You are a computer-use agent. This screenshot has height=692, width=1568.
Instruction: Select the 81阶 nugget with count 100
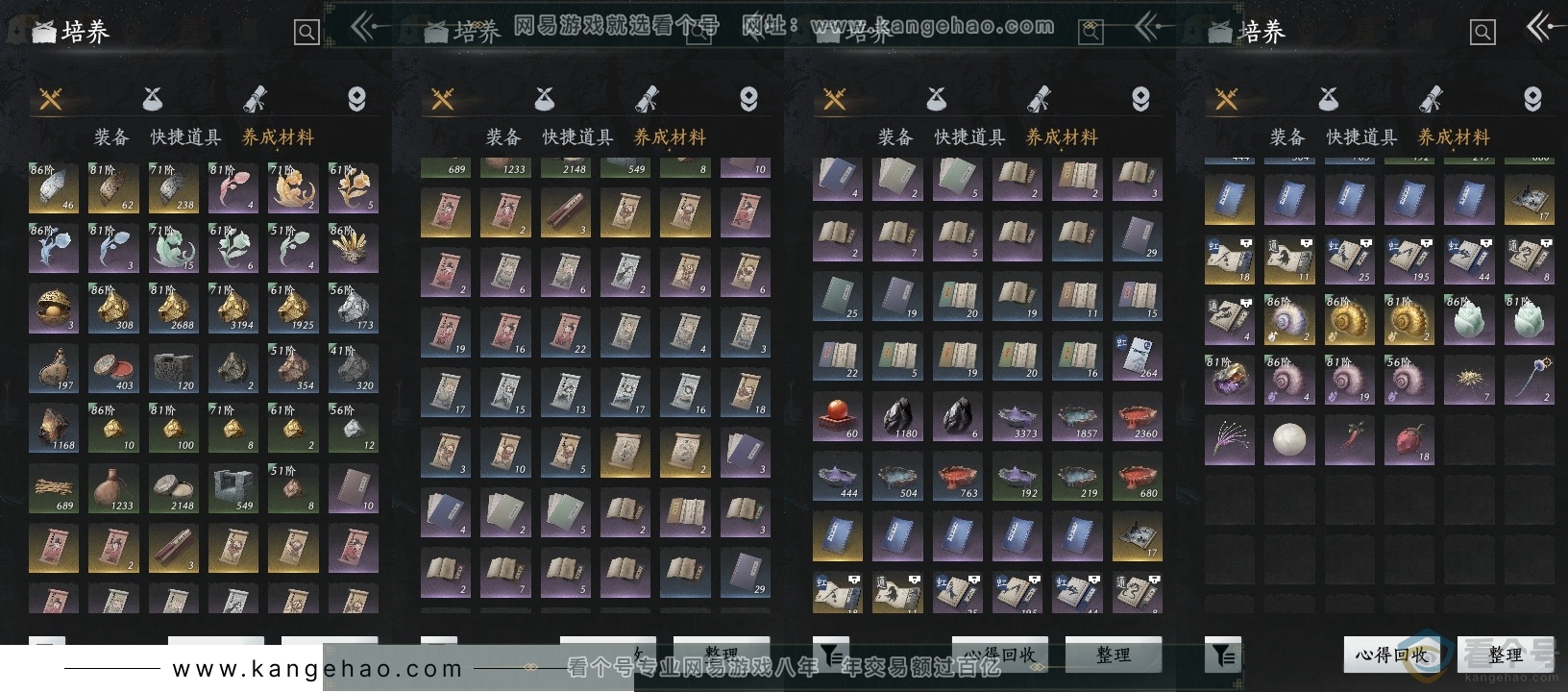pyautogui.click(x=173, y=428)
